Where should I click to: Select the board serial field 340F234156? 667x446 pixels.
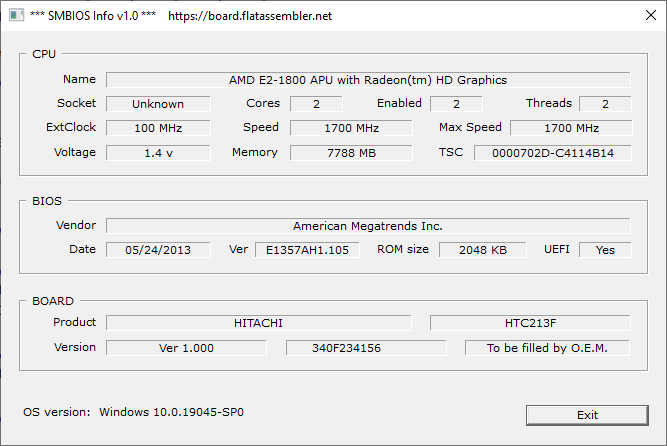pyautogui.click(x=366, y=348)
